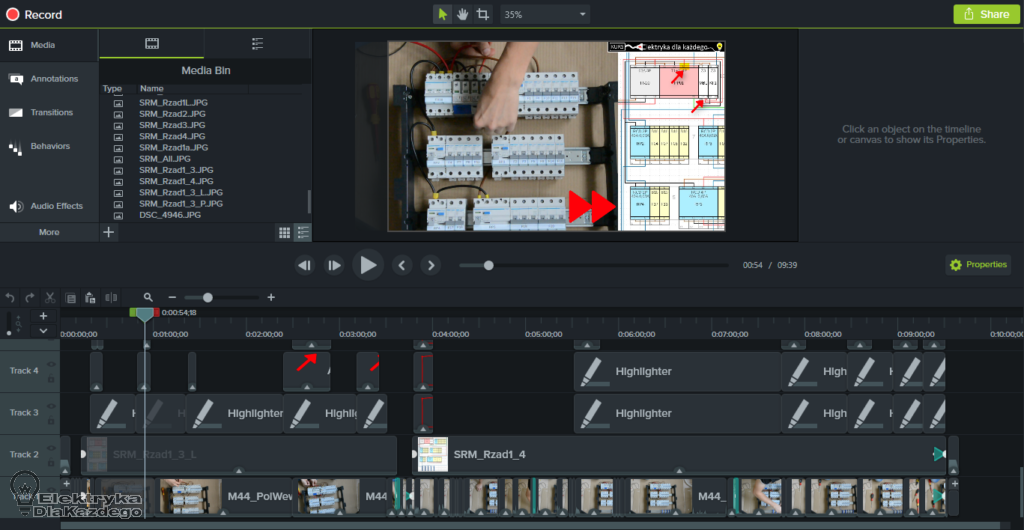Expand the More tools menu
Viewport: 1024px width, 530px height.
point(49,232)
